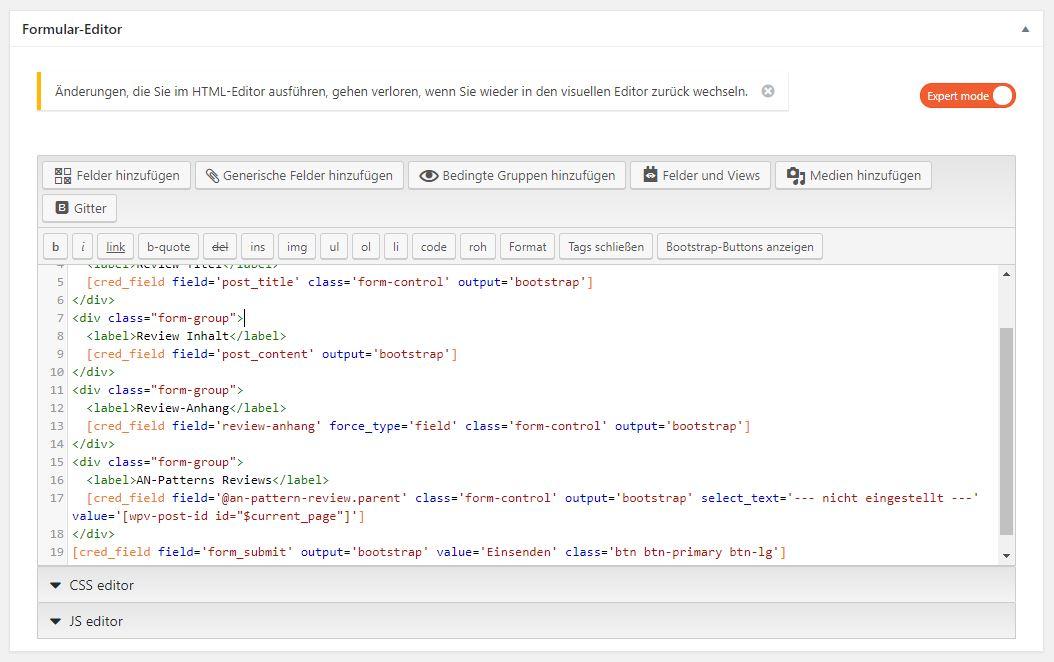This screenshot has width=1054, height=662.
Task: Click line number 15 in the gutter
Action: click(57, 462)
